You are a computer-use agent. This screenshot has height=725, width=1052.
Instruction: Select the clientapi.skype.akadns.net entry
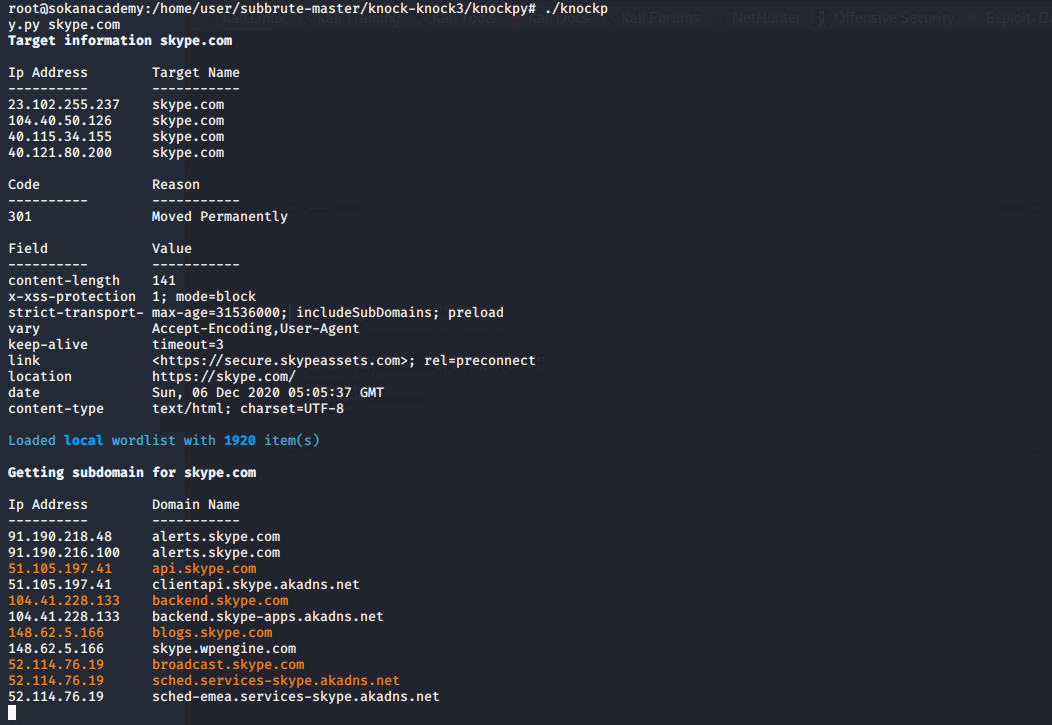pyautogui.click(x=256, y=585)
